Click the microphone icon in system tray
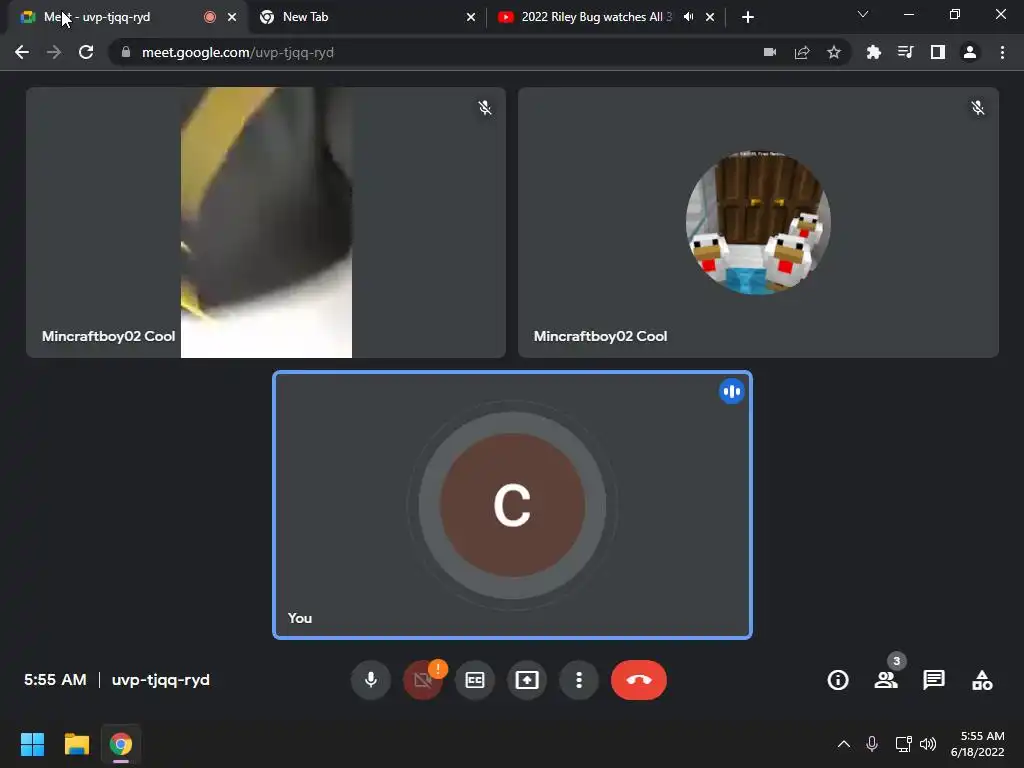Screen dimensions: 1024x768 (x=872, y=744)
